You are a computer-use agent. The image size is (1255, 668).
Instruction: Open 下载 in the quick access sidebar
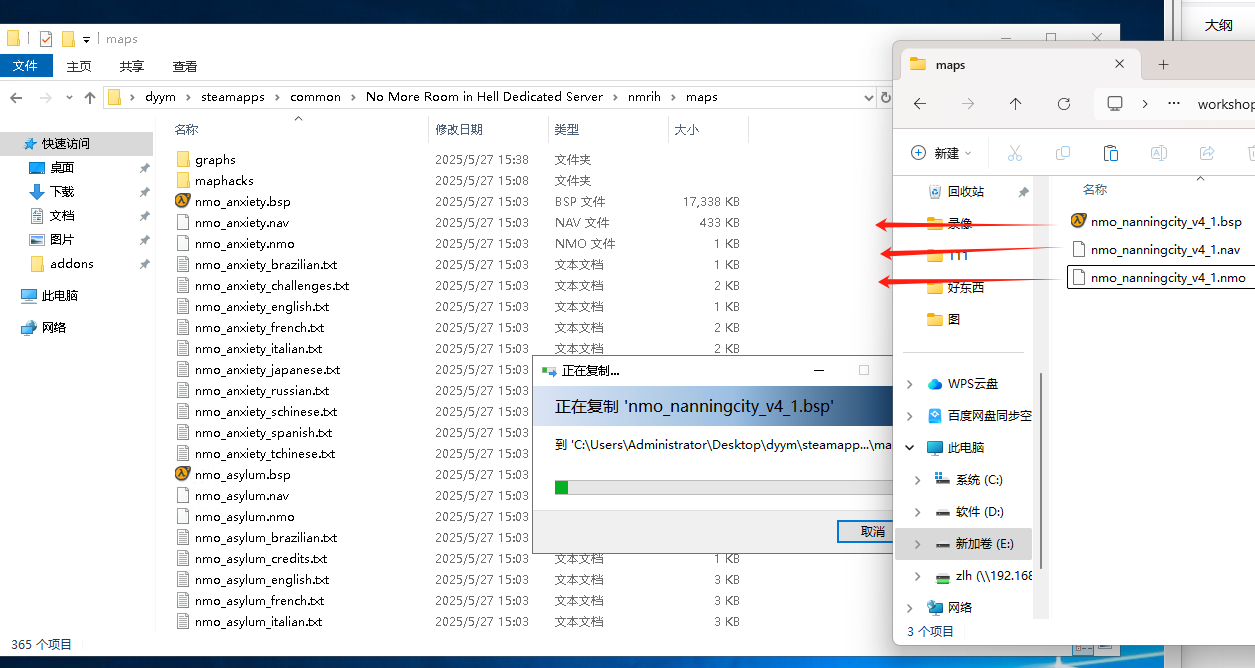click(62, 191)
